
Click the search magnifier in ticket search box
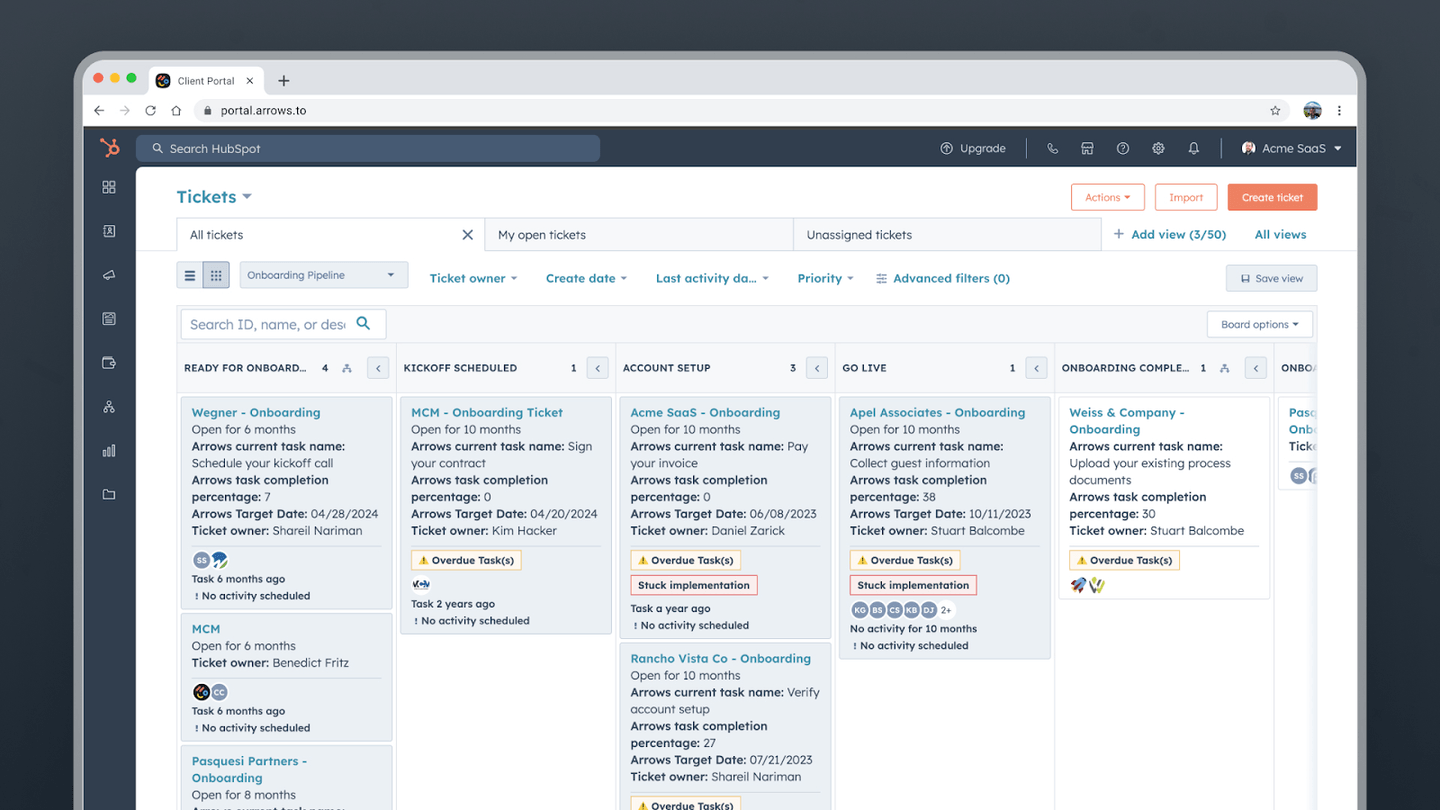coord(364,324)
